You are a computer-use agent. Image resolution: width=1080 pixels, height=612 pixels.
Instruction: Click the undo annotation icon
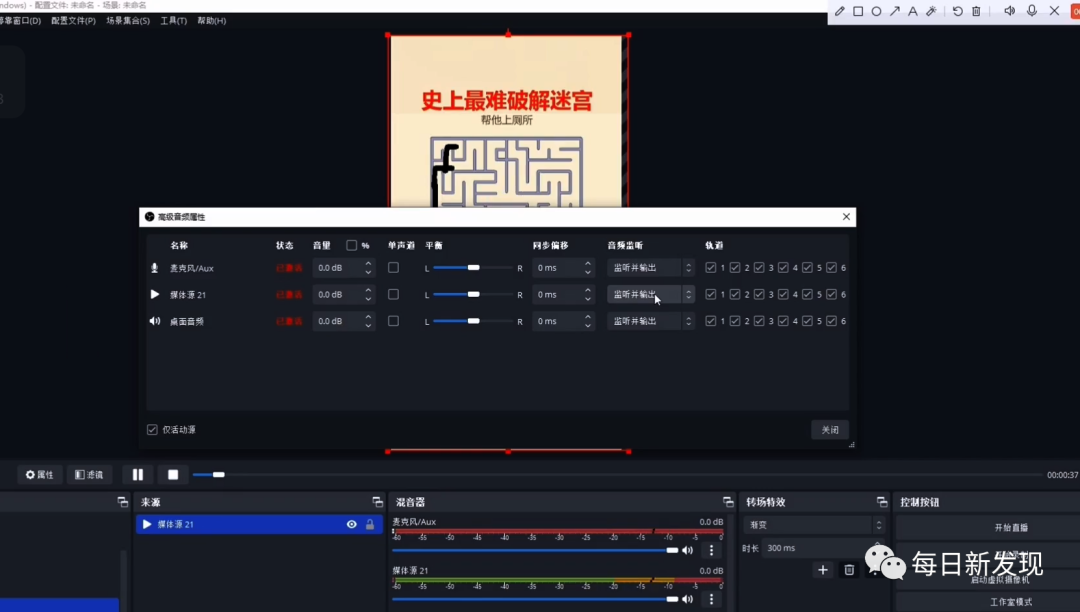coord(957,11)
